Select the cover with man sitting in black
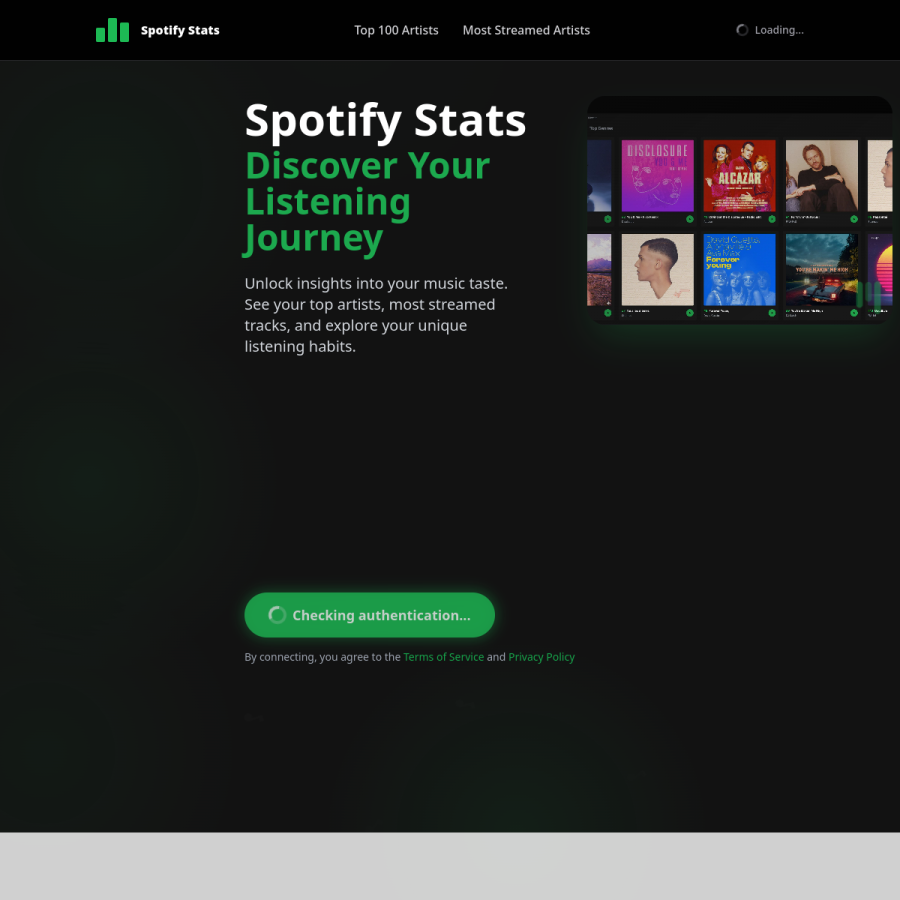 point(821,176)
